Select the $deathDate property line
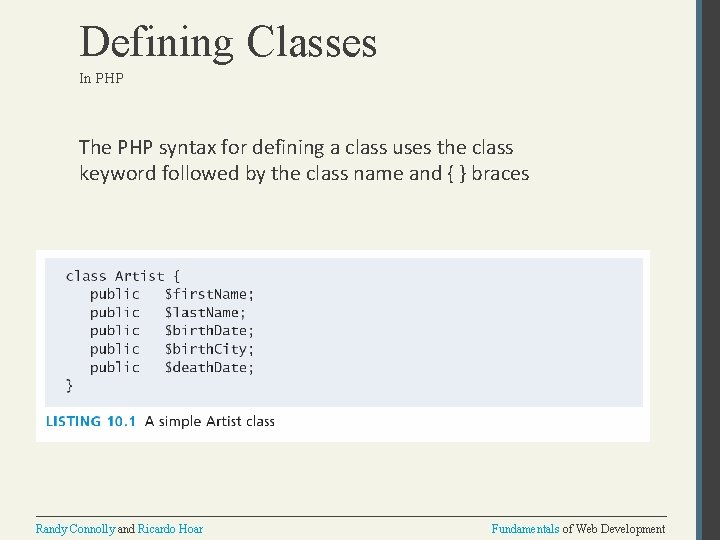720x540 pixels. click(x=172, y=367)
